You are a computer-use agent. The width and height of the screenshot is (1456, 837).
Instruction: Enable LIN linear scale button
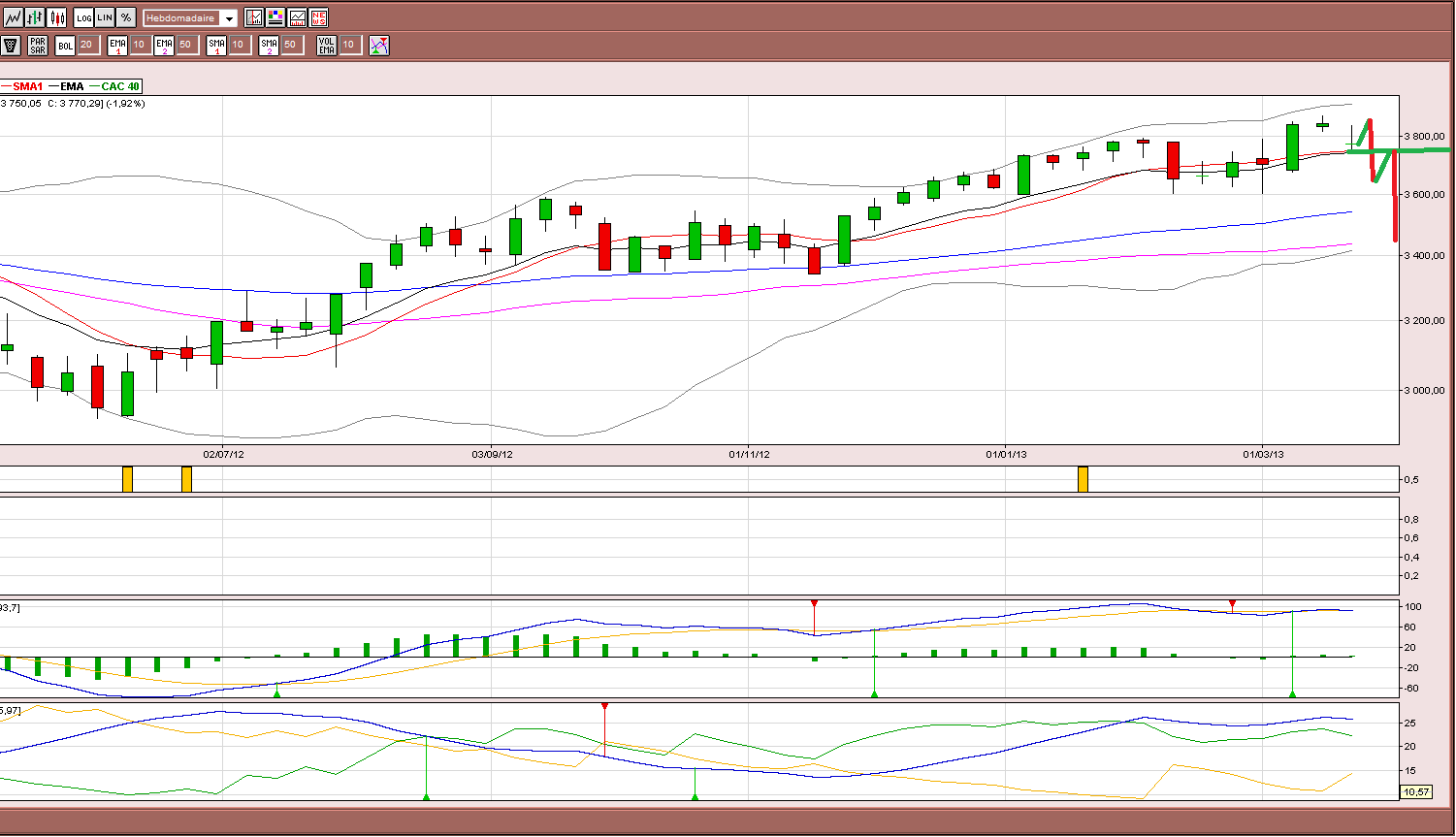105,17
